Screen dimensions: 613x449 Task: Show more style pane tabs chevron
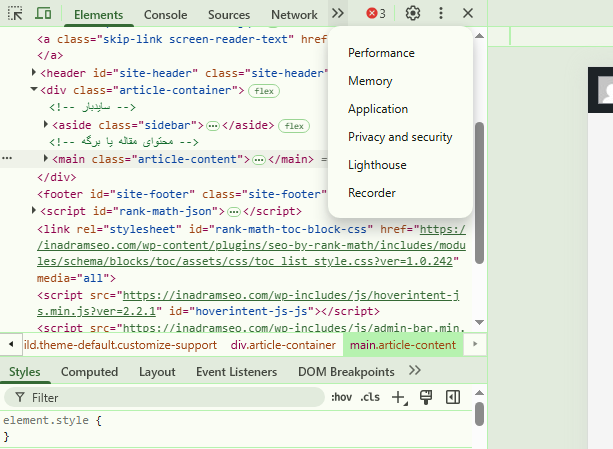(415, 370)
